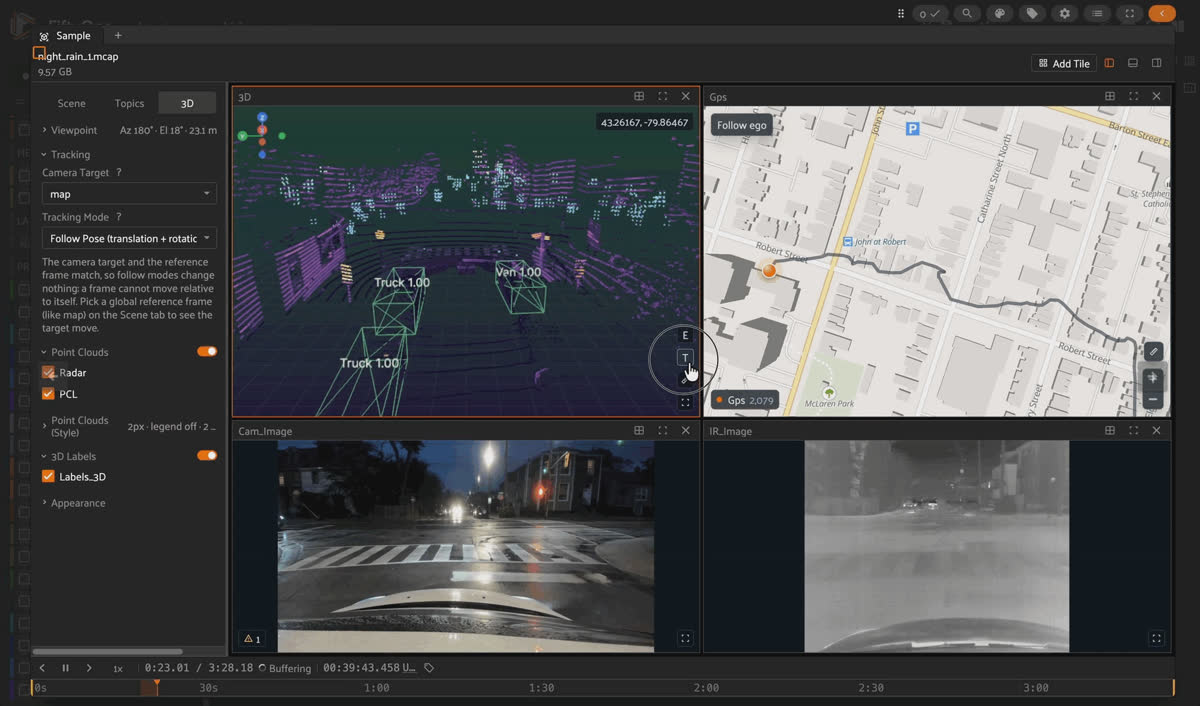Select the right sidebar layout icon
The width and height of the screenshot is (1200, 706).
pyautogui.click(x=1157, y=63)
